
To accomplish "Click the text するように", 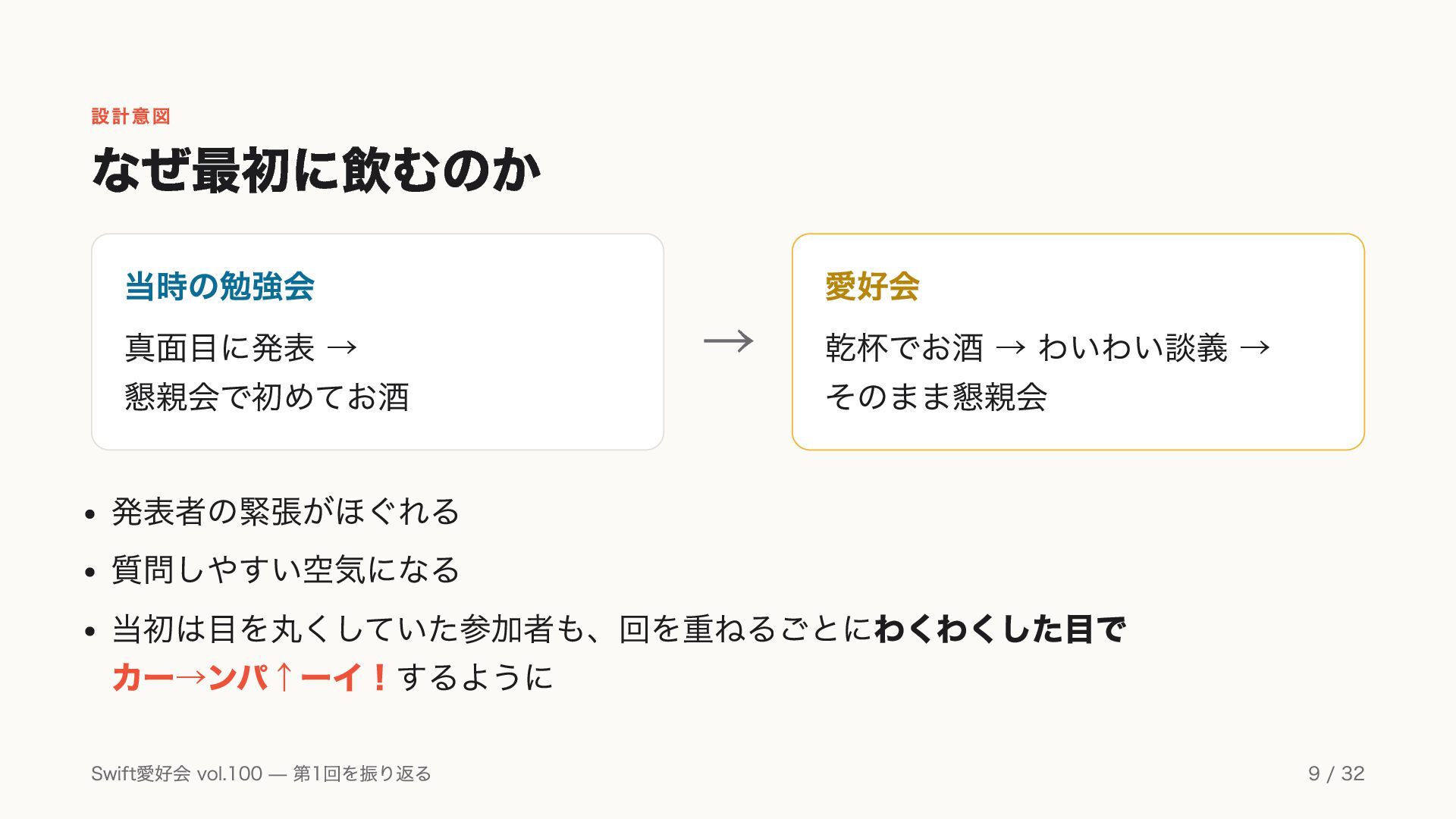I will click(475, 676).
